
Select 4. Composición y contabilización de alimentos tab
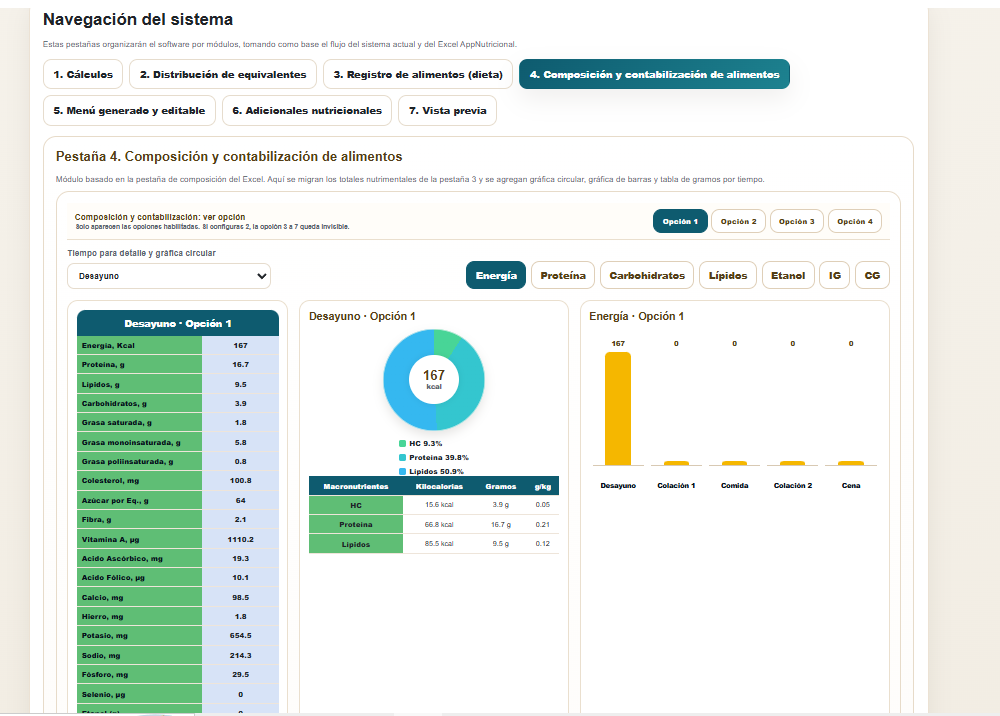(x=654, y=75)
